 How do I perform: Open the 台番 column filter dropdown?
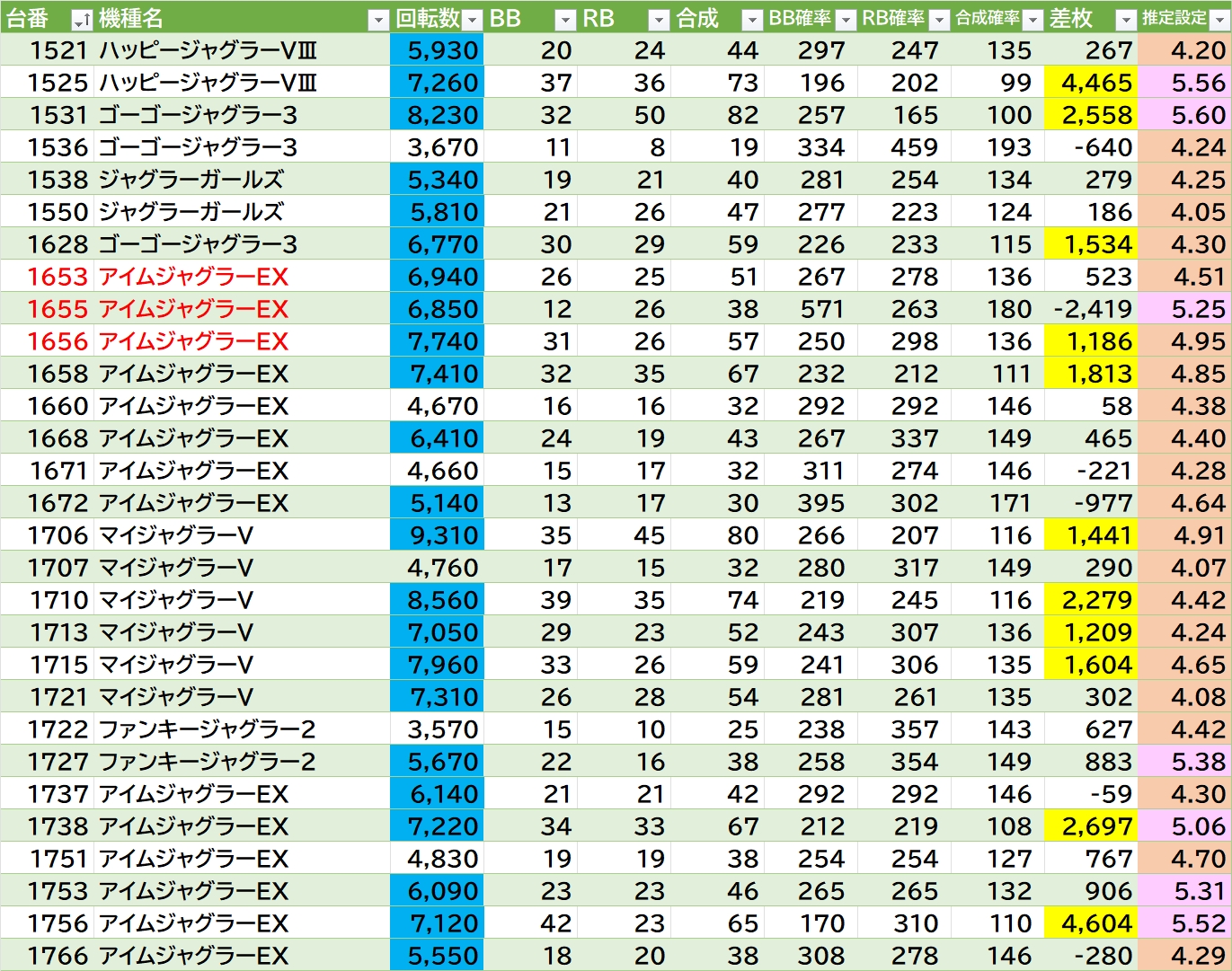[82, 20]
